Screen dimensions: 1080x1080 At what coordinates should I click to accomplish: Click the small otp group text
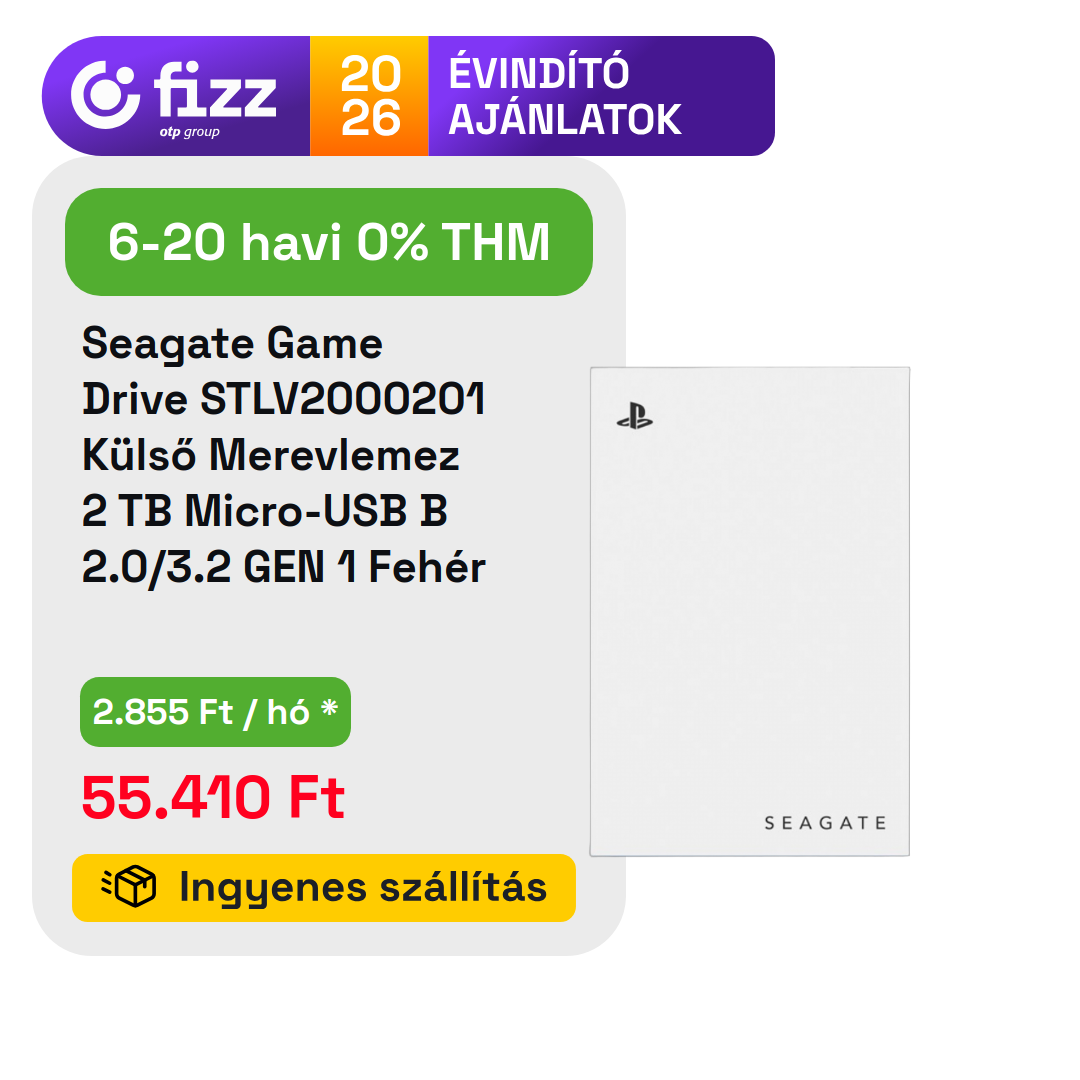coord(189,132)
